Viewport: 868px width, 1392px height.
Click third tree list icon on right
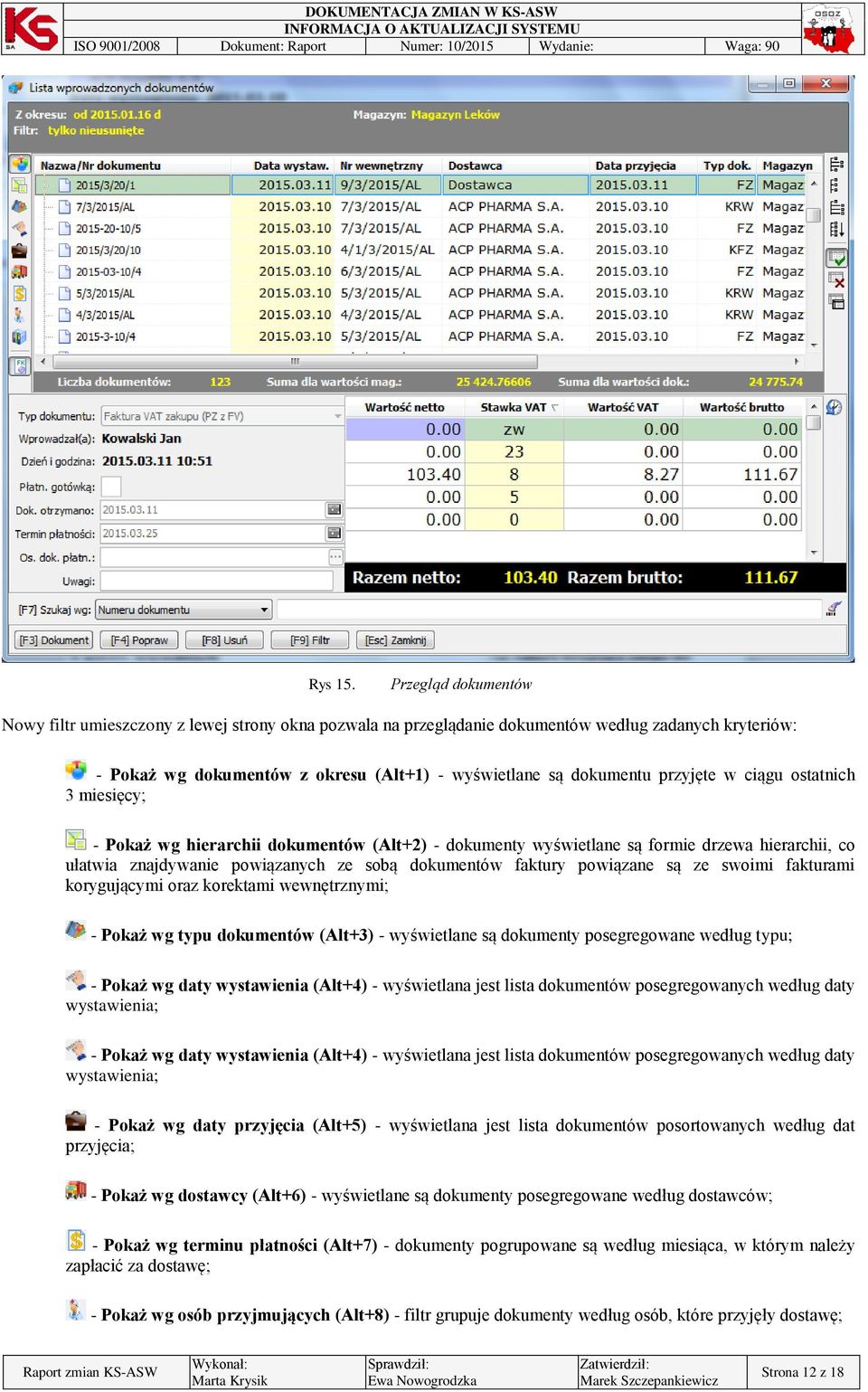point(836,207)
